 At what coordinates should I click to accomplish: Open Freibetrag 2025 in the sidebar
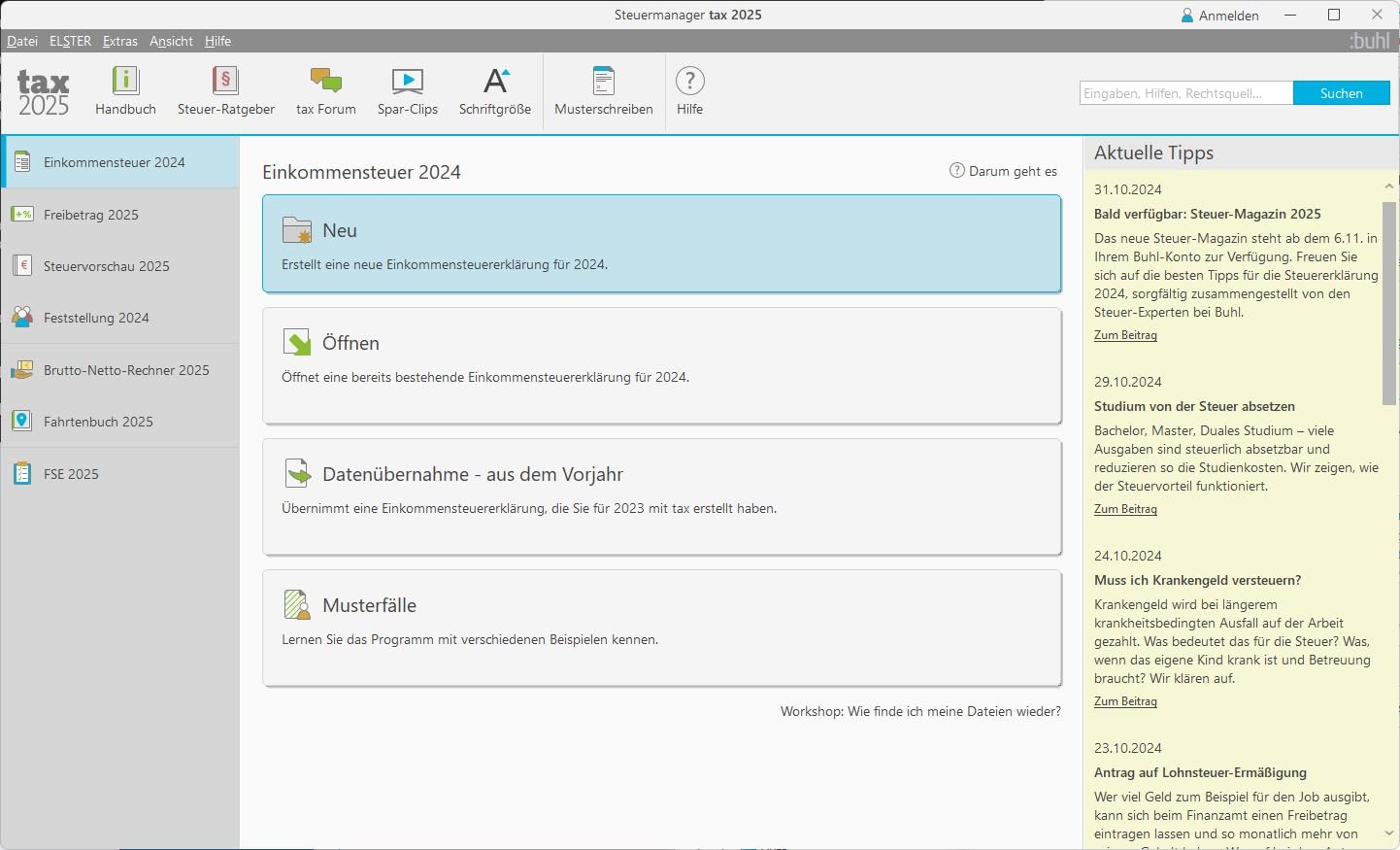[x=120, y=215]
